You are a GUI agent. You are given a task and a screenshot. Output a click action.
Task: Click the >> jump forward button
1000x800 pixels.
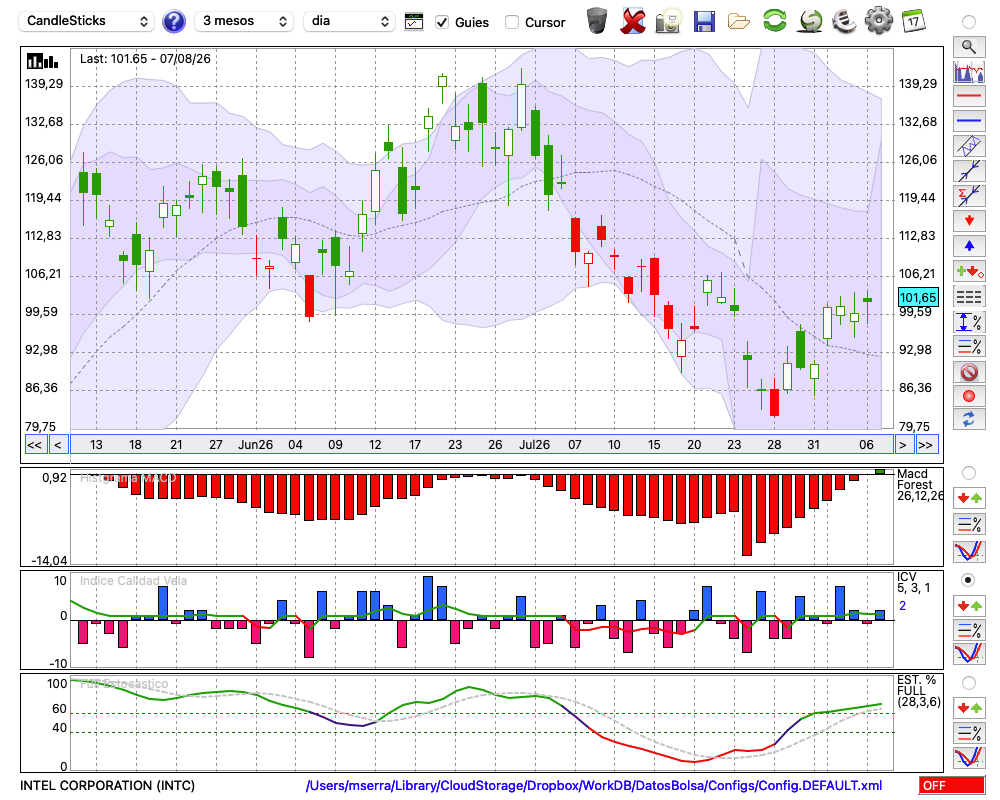pos(925,445)
